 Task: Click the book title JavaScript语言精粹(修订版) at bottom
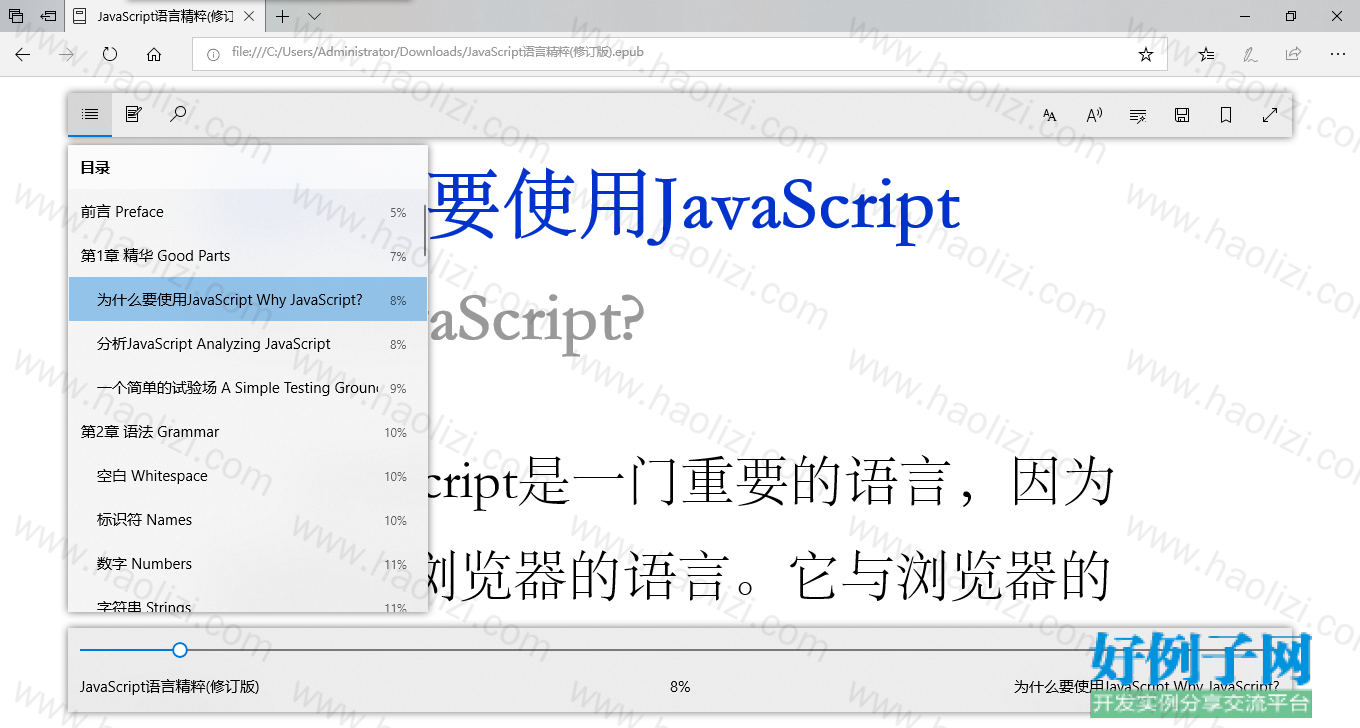[169, 687]
